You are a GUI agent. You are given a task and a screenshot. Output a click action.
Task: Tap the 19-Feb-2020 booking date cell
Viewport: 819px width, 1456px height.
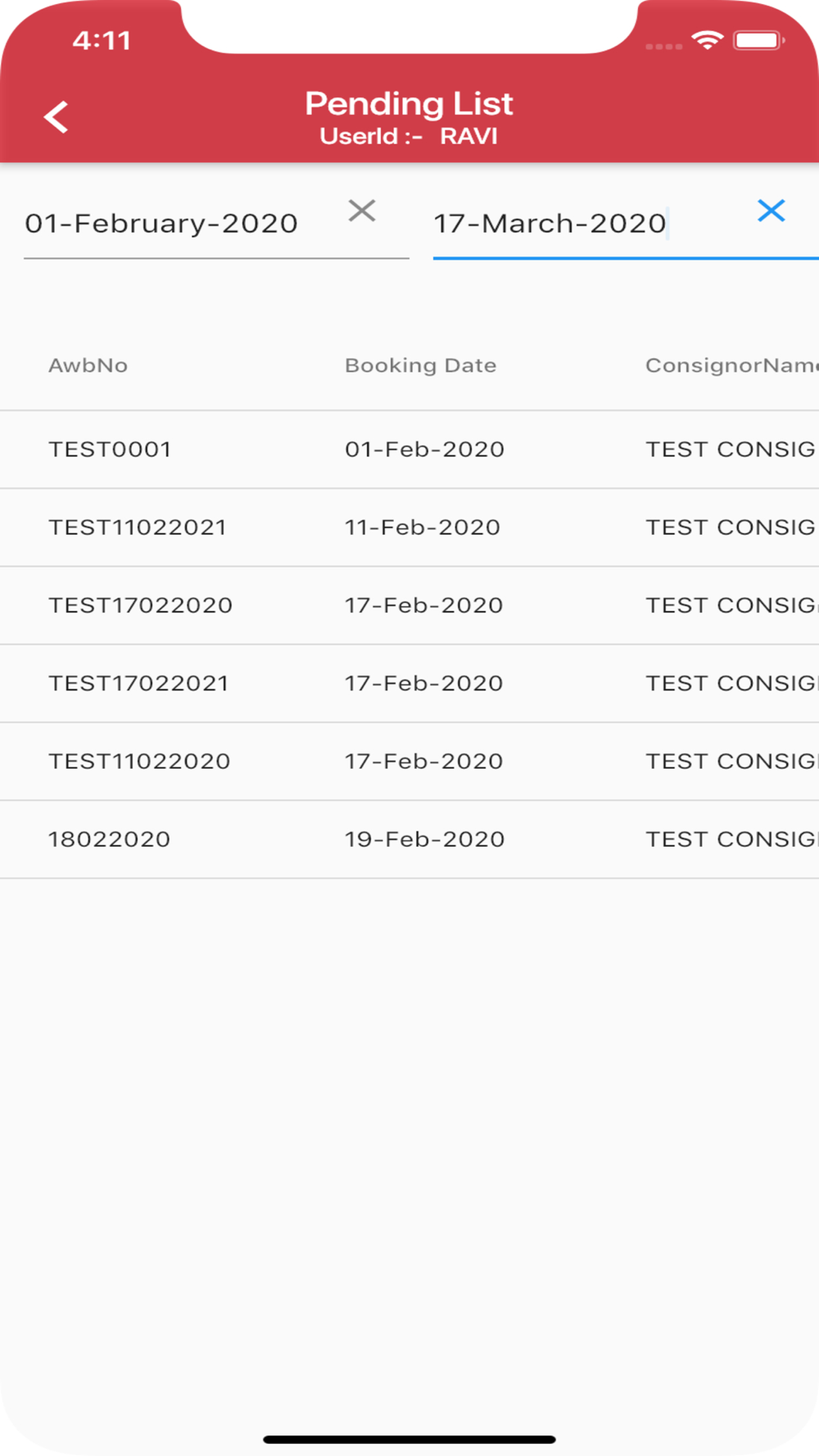tap(424, 839)
